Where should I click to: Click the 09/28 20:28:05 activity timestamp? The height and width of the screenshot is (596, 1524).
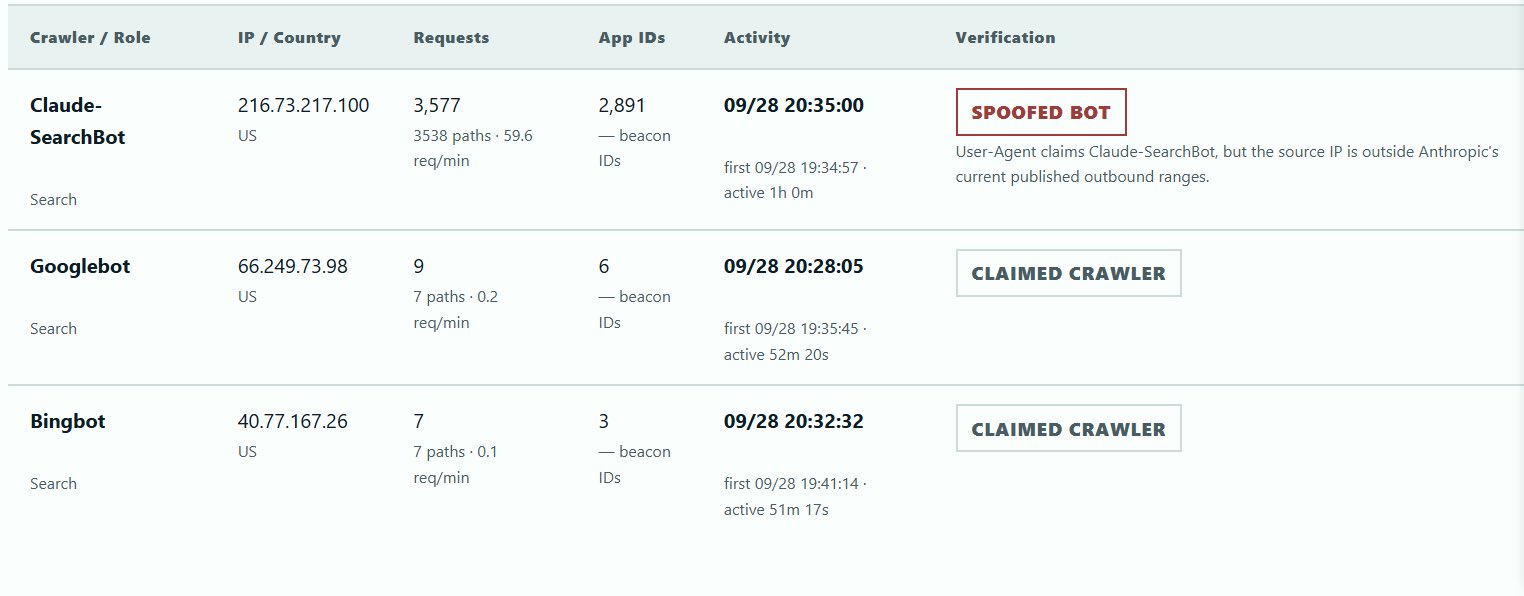coord(794,266)
